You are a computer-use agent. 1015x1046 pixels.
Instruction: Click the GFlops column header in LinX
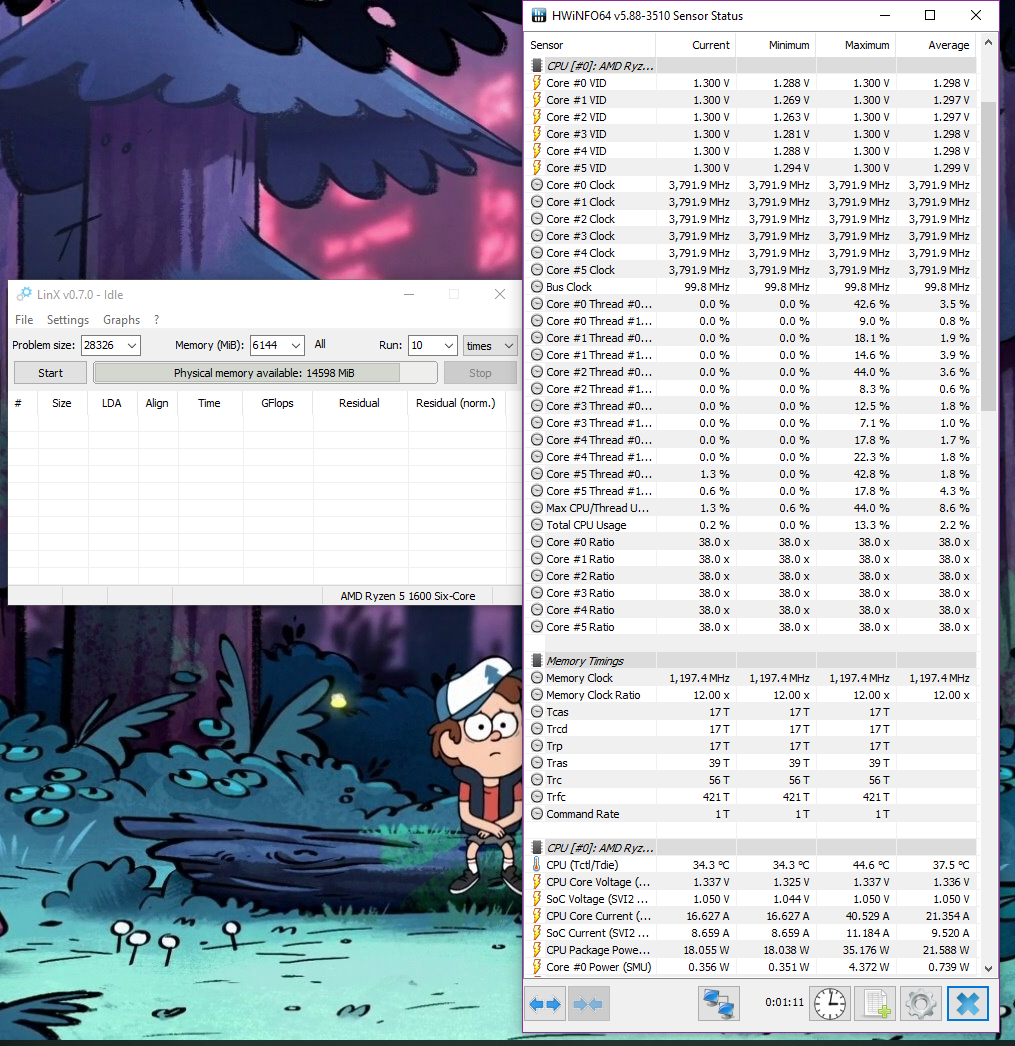point(277,403)
